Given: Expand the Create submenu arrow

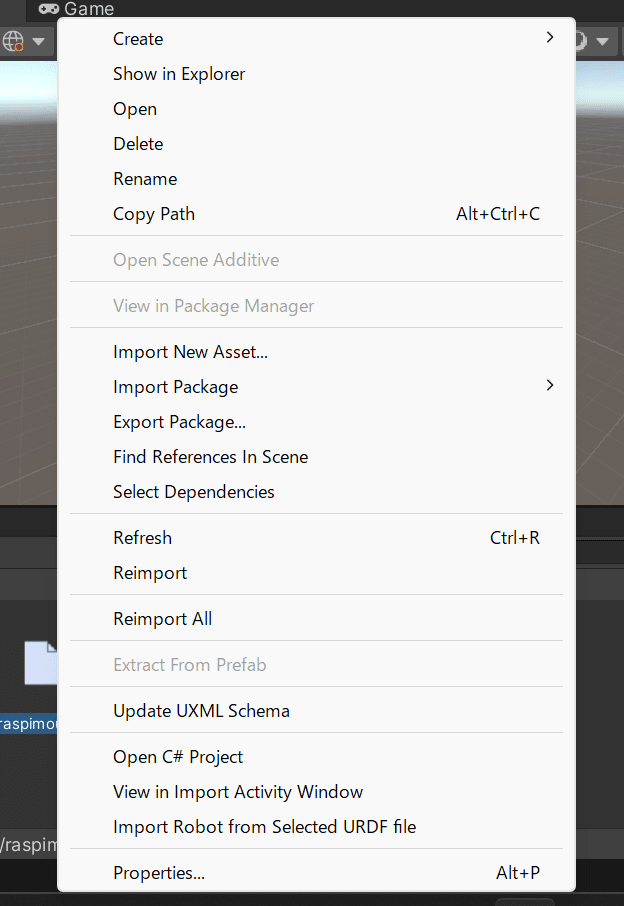Looking at the screenshot, I should tap(549, 38).
